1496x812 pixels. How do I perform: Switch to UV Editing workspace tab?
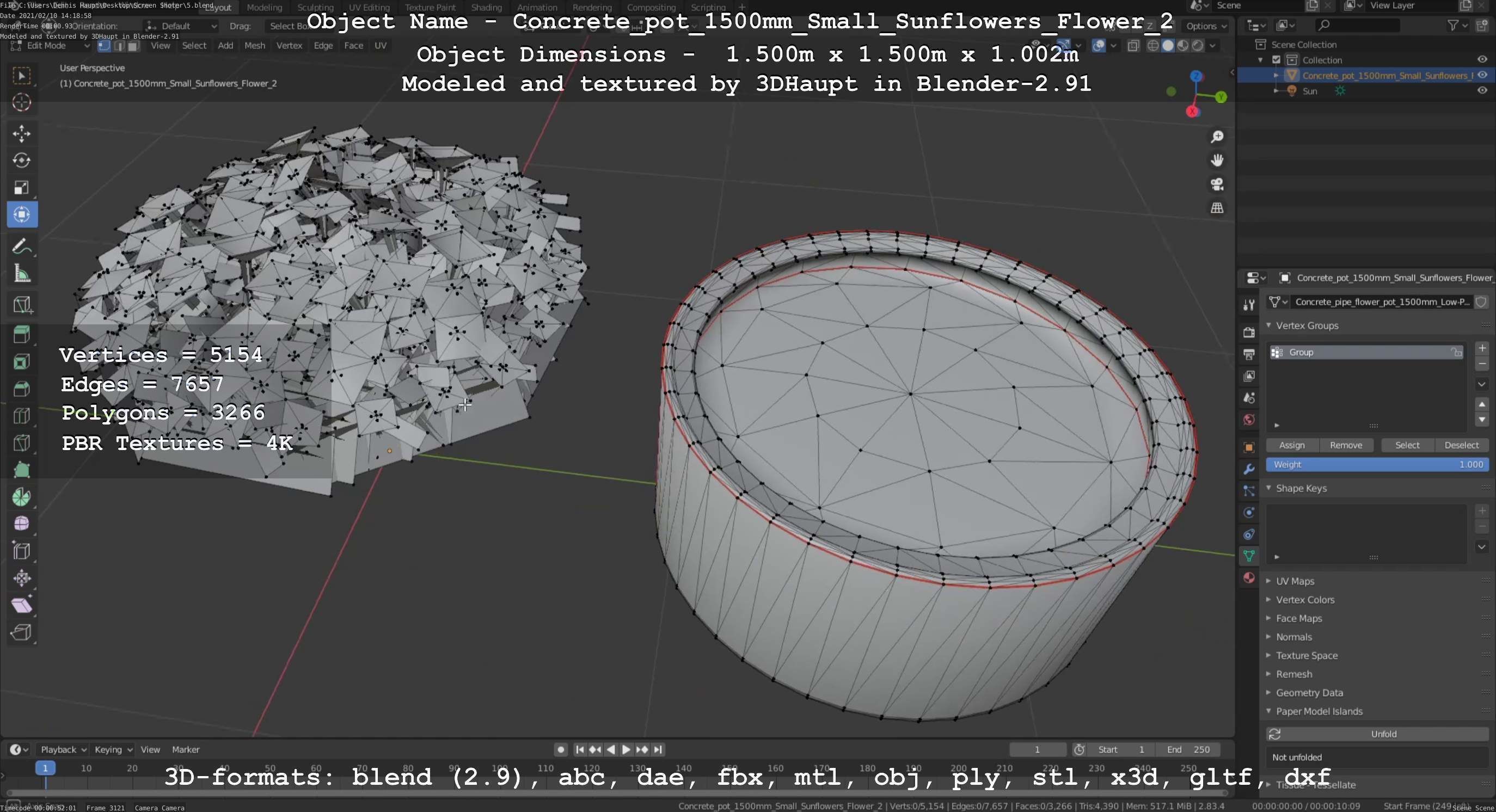(369, 8)
